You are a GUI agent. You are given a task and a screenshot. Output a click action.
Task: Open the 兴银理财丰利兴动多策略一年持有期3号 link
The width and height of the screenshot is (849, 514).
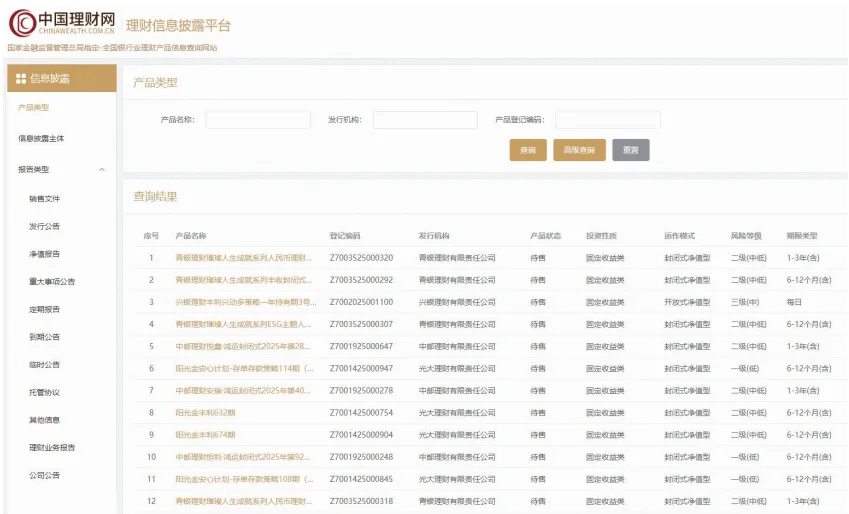pyautogui.click(x=246, y=302)
